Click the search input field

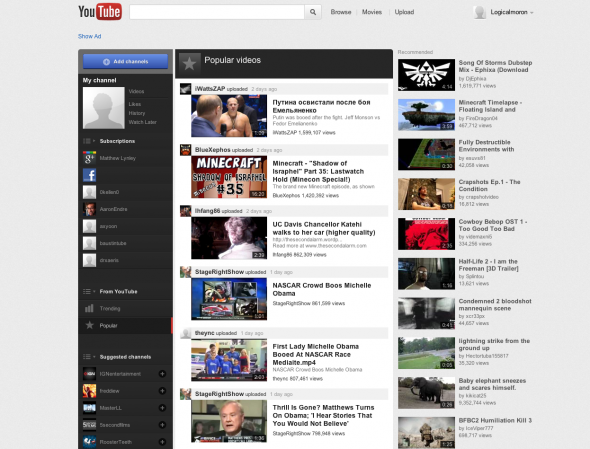coord(217,12)
